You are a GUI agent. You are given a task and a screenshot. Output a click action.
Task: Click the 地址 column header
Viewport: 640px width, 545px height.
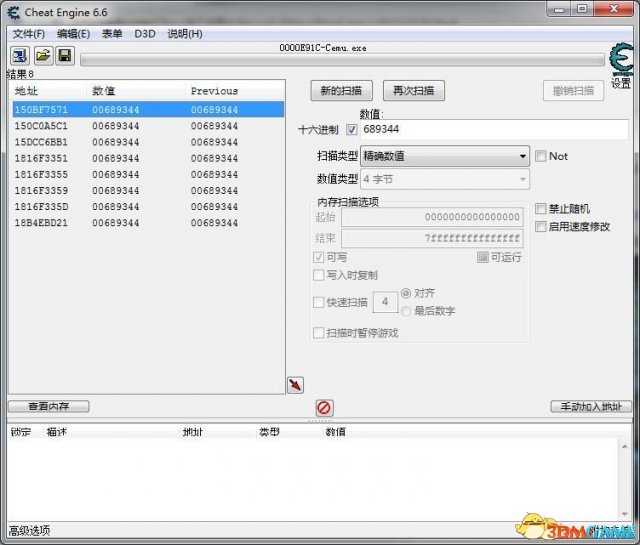coord(48,91)
